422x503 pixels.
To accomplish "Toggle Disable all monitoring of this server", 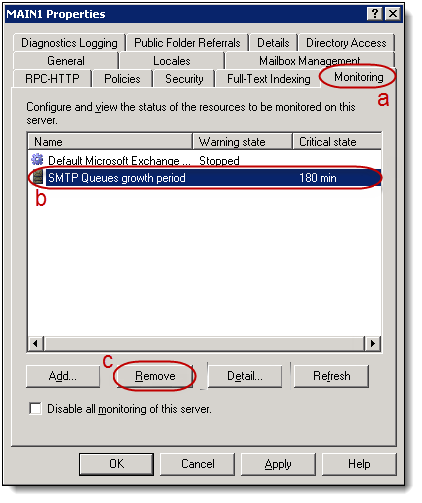I will 35,408.
